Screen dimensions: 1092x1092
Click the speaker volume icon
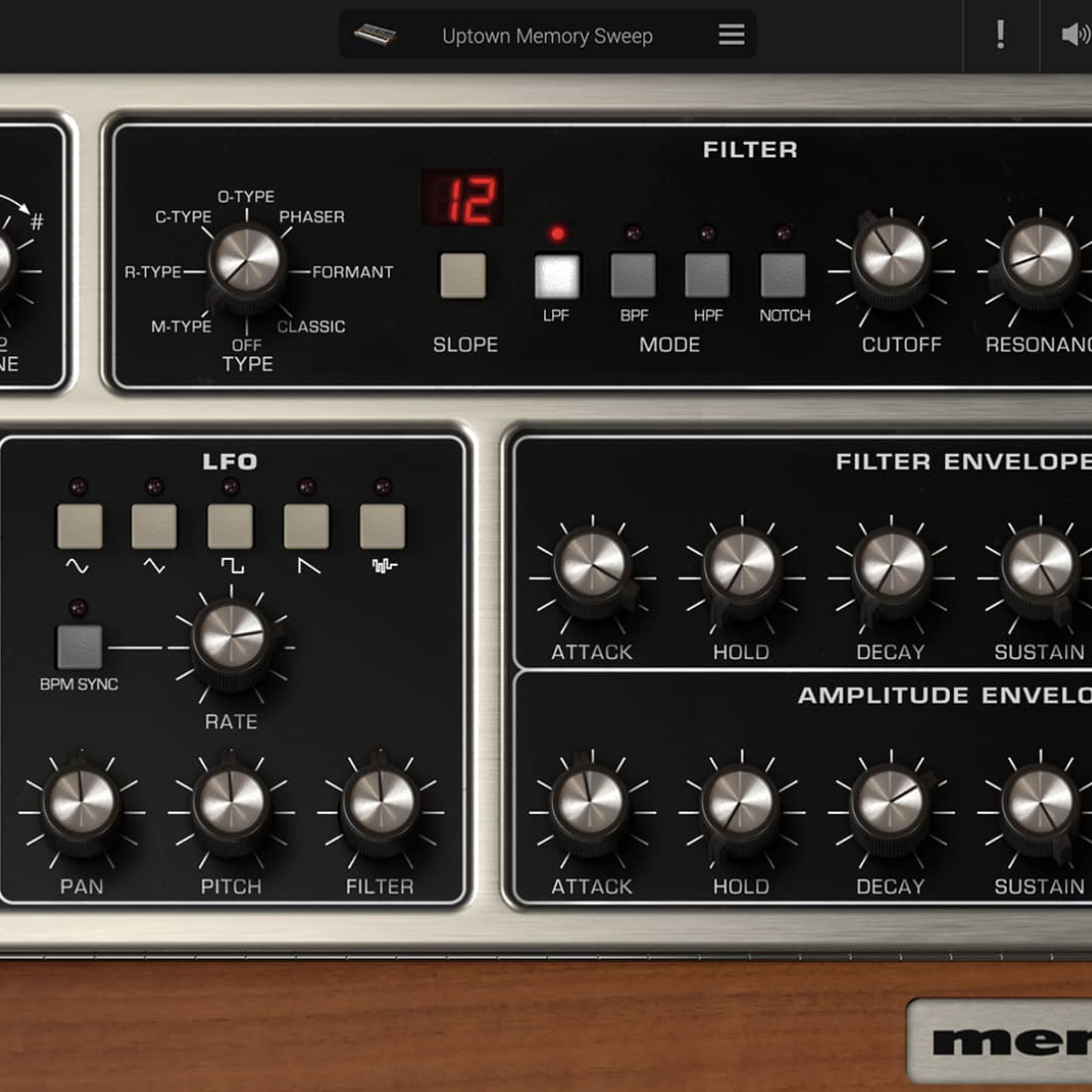[x=1077, y=34]
